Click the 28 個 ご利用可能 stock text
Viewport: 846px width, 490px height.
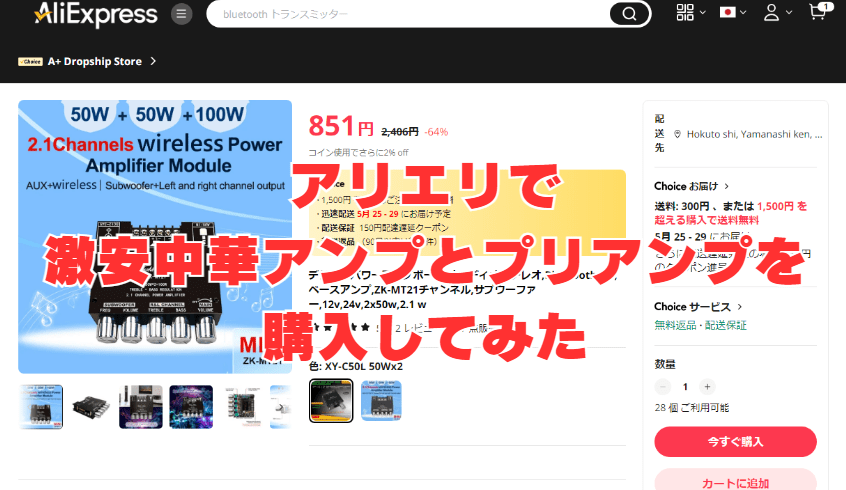tap(692, 407)
